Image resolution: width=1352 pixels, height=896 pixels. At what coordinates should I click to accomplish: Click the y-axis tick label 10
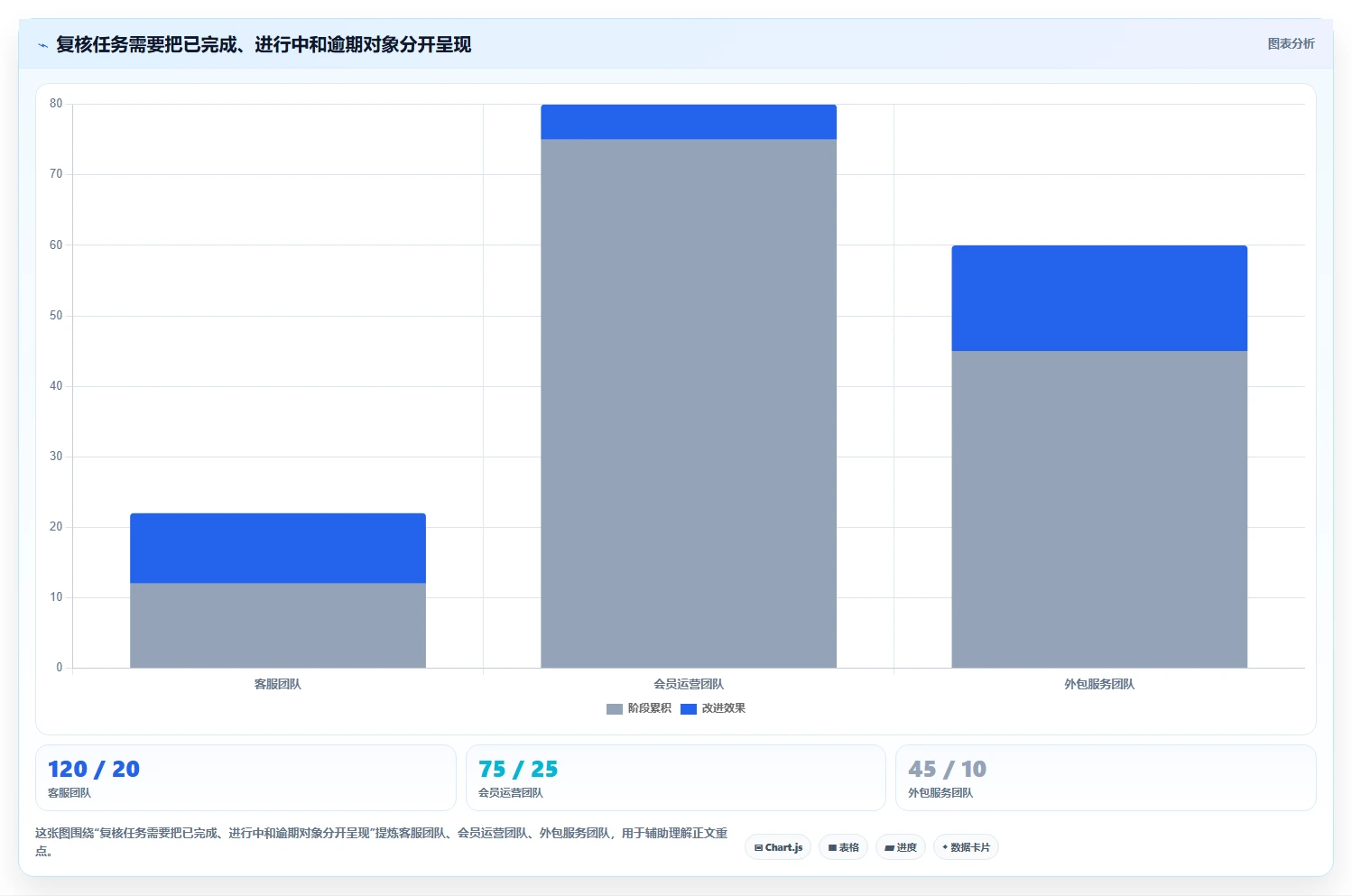tap(56, 596)
